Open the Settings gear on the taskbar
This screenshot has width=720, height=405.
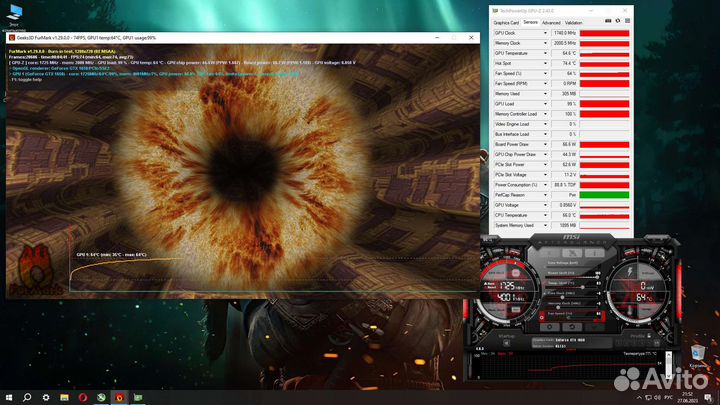46,397
